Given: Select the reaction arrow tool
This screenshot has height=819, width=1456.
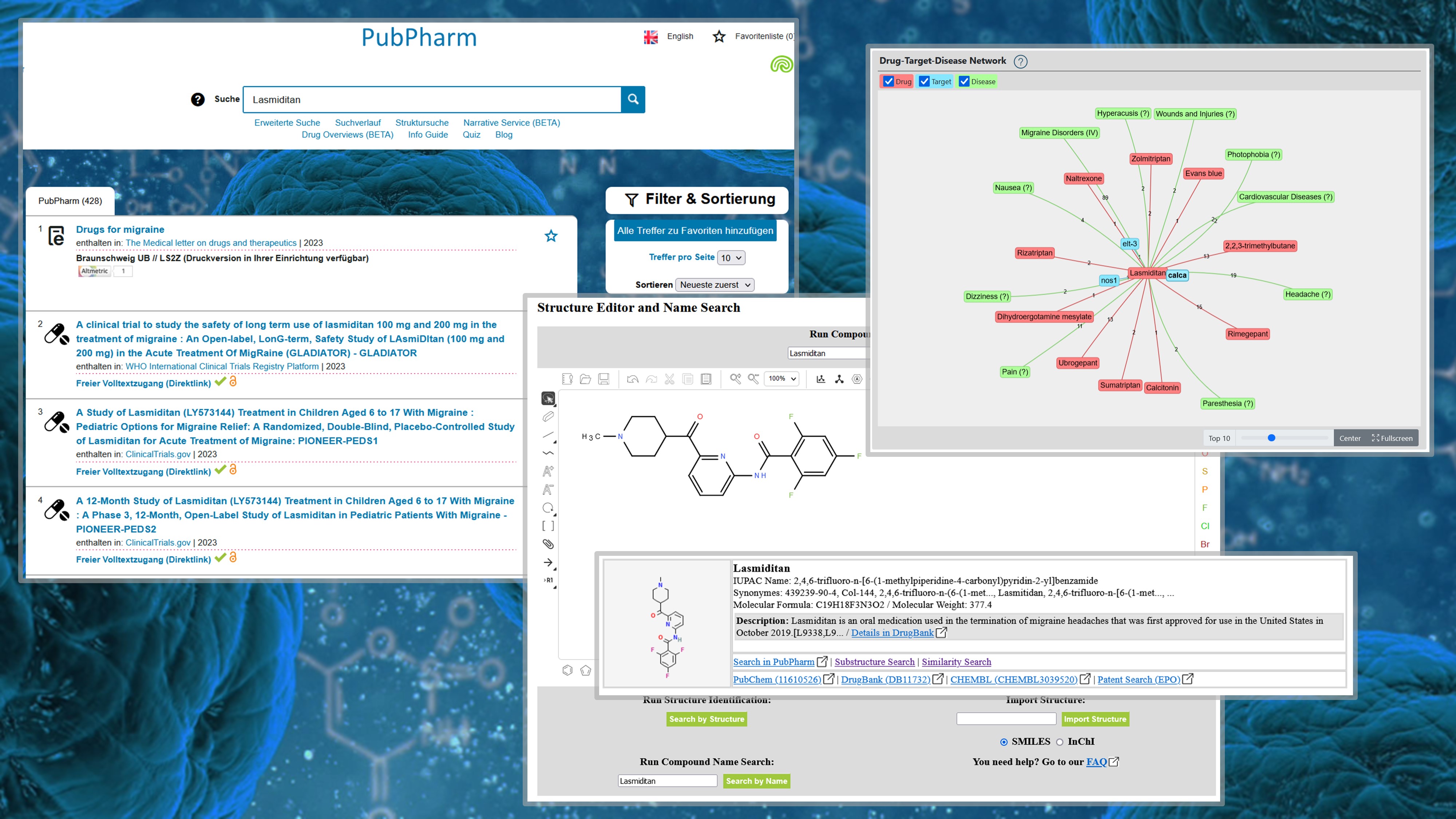Looking at the screenshot, I should click(548, 562).
